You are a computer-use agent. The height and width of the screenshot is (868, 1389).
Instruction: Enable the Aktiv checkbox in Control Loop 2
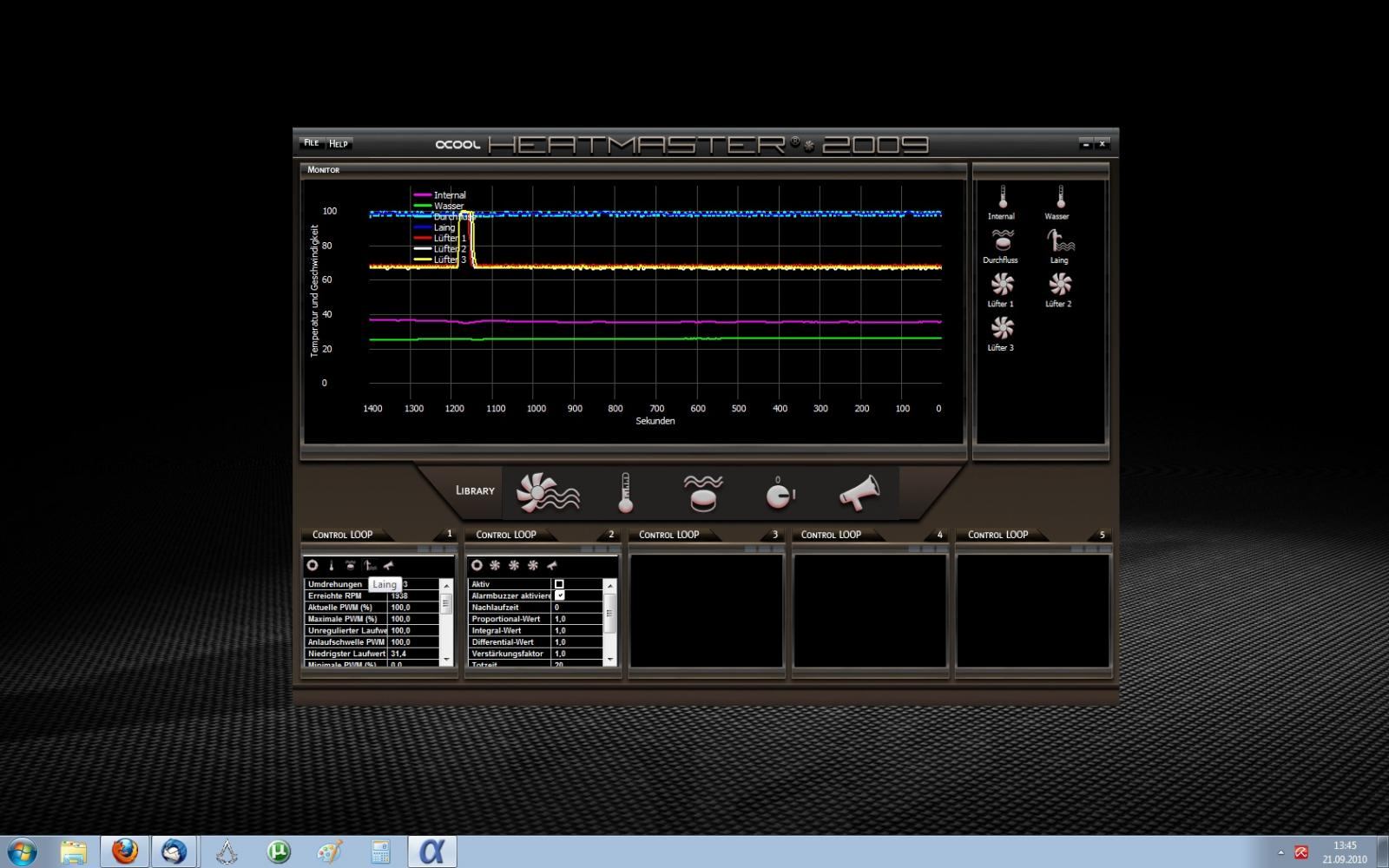click(559, 584)
